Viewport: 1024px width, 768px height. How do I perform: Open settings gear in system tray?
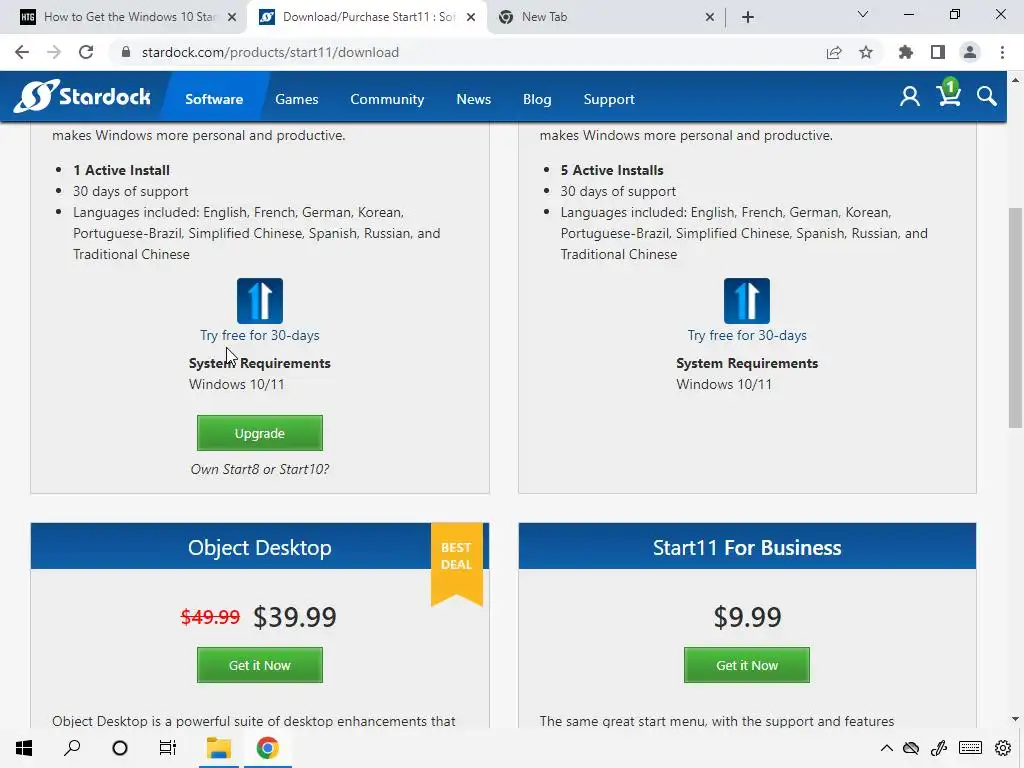point(1003,748)
